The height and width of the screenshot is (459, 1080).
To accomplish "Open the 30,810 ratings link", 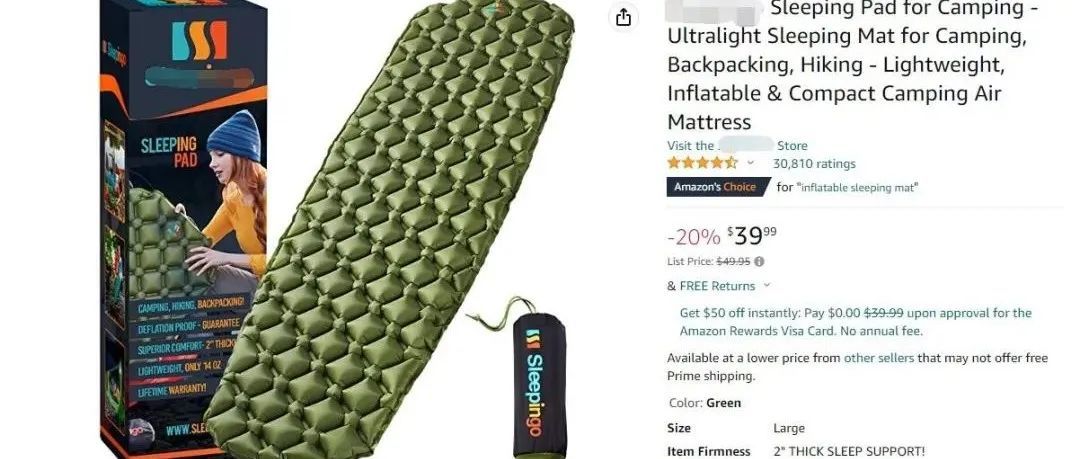I will pyautogui.click(x=814, y=164).
